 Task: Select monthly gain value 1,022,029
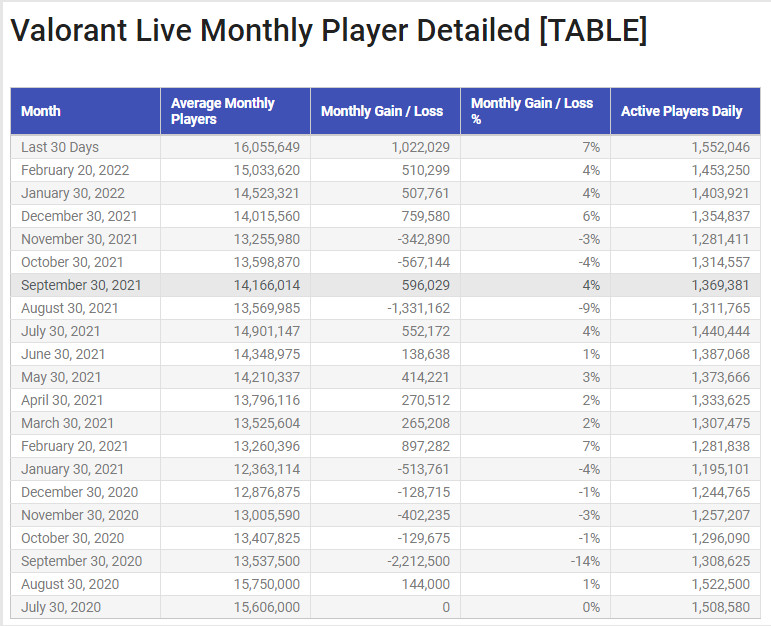point(420,147)
